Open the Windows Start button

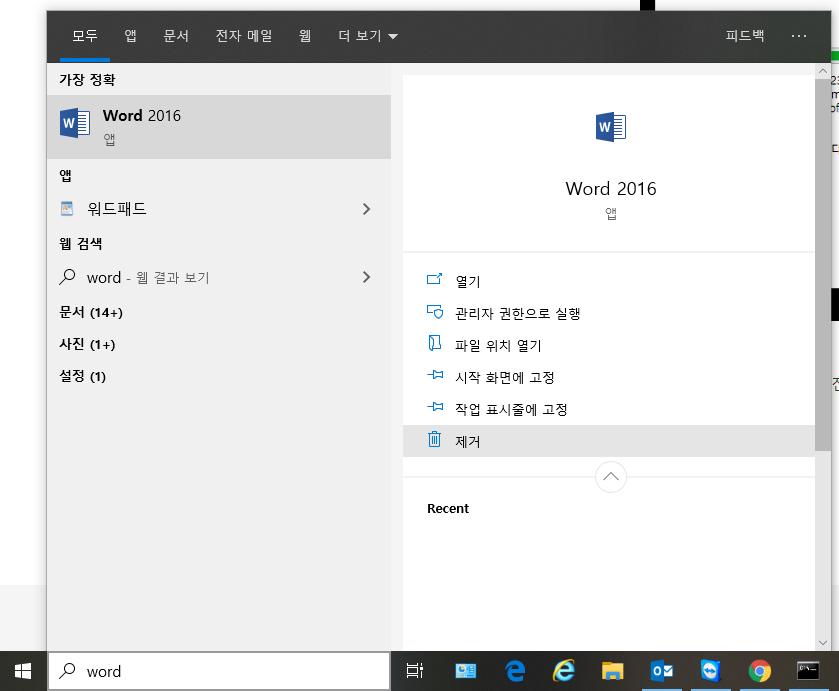click(x=23, y=671)
